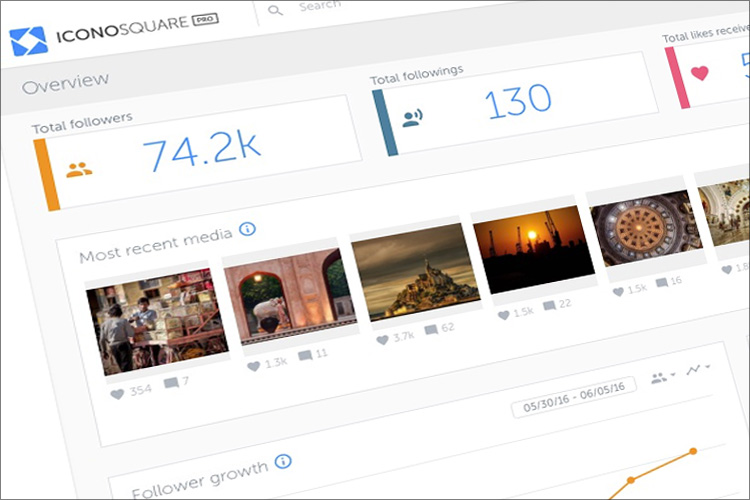
Task: Click heart icon showing 354 likes
Action: [x=117, y=394]
